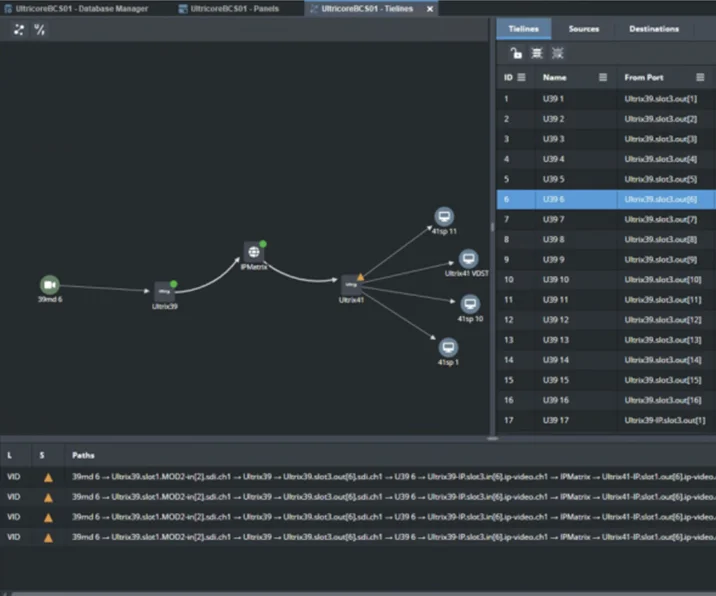Click the 39md 6 camera source node

point(50,285)
